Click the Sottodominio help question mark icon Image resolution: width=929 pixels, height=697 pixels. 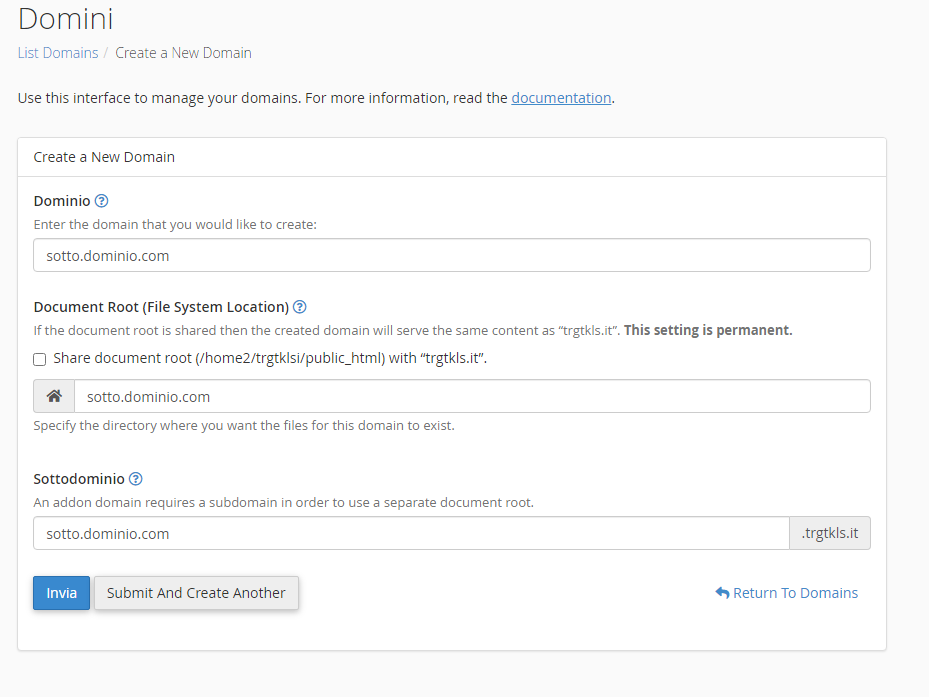[136, 479]
